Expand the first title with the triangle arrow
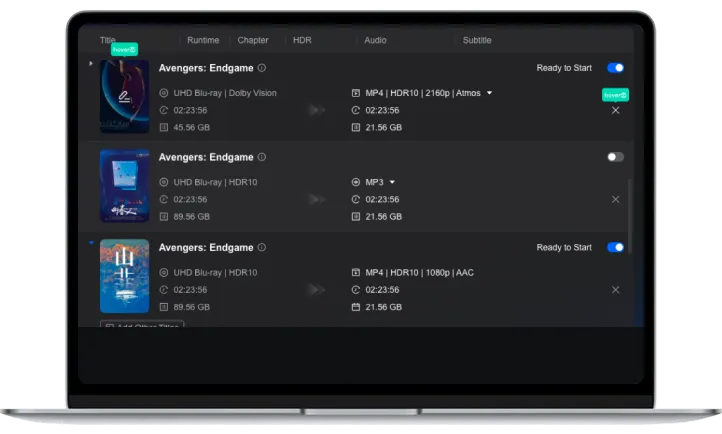722x434 pixels. point(91,63)
